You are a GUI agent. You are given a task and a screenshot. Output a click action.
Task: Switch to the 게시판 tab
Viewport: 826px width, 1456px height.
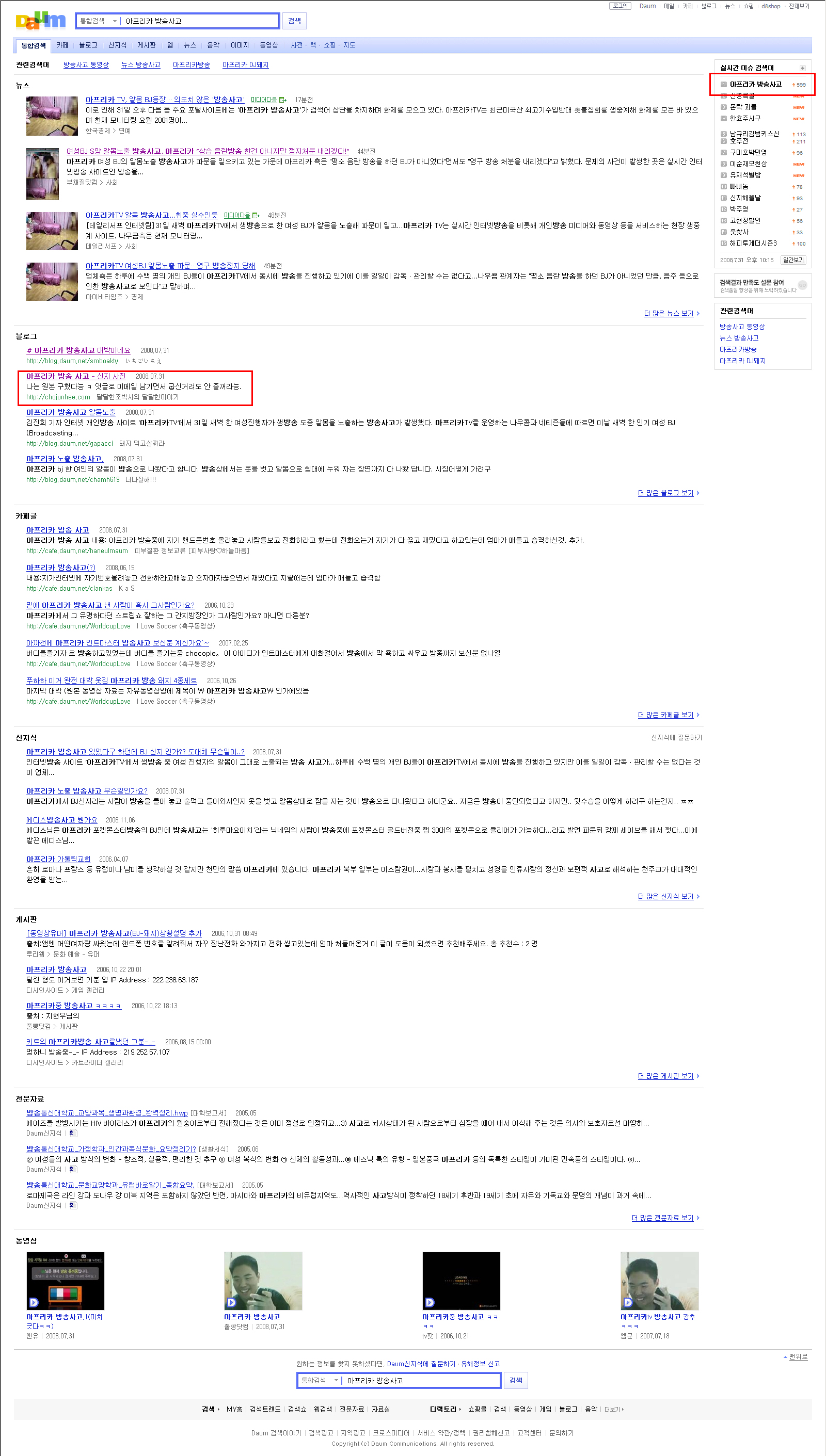(x=147, y=45)
